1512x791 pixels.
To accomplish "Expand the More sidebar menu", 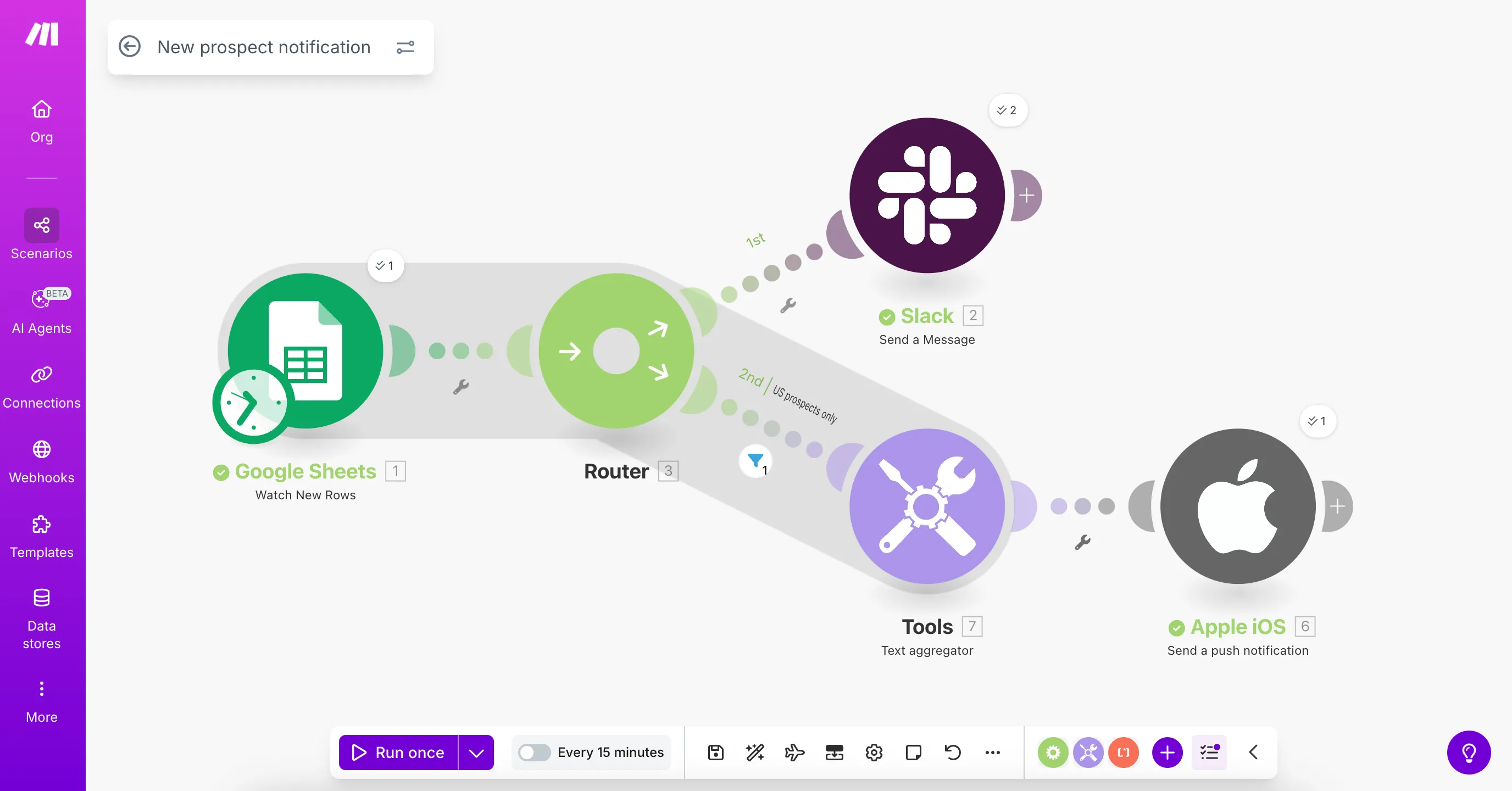I will (42, 702).
